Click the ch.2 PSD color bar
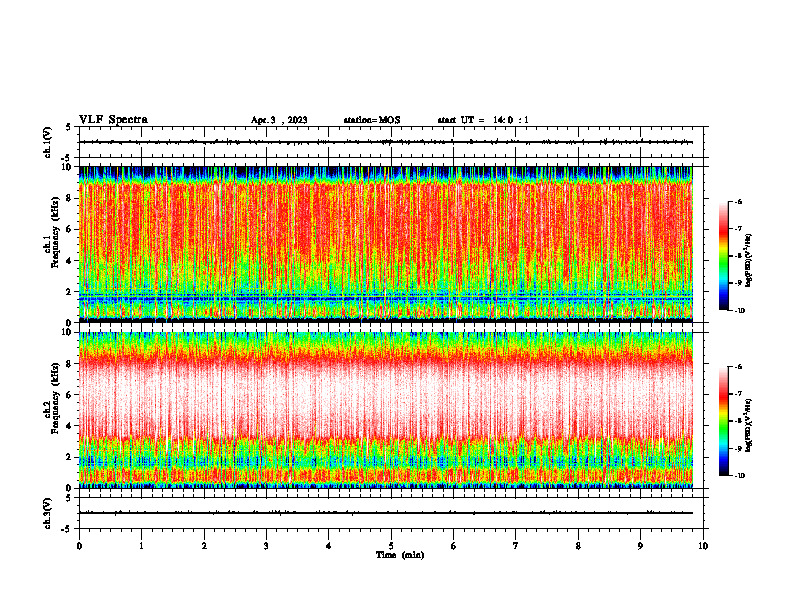Image resolution: width=792 pixels, height=612 pixels. coord(723,421)
